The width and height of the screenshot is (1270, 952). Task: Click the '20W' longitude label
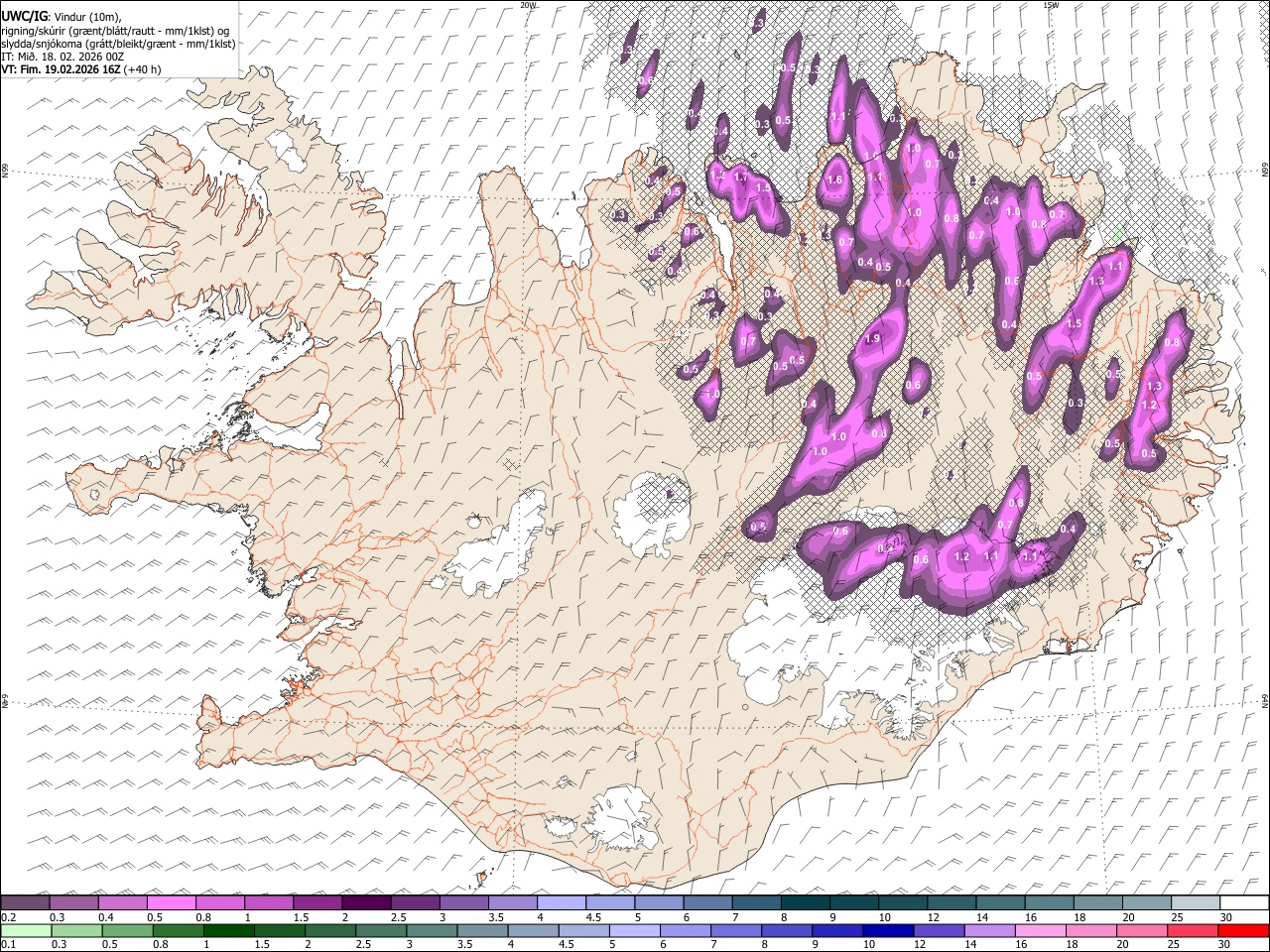(x=528, y=5)
